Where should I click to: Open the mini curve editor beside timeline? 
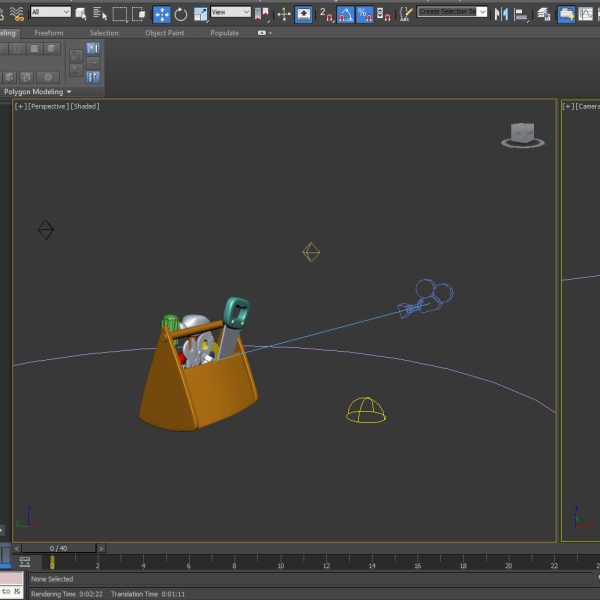25,562
